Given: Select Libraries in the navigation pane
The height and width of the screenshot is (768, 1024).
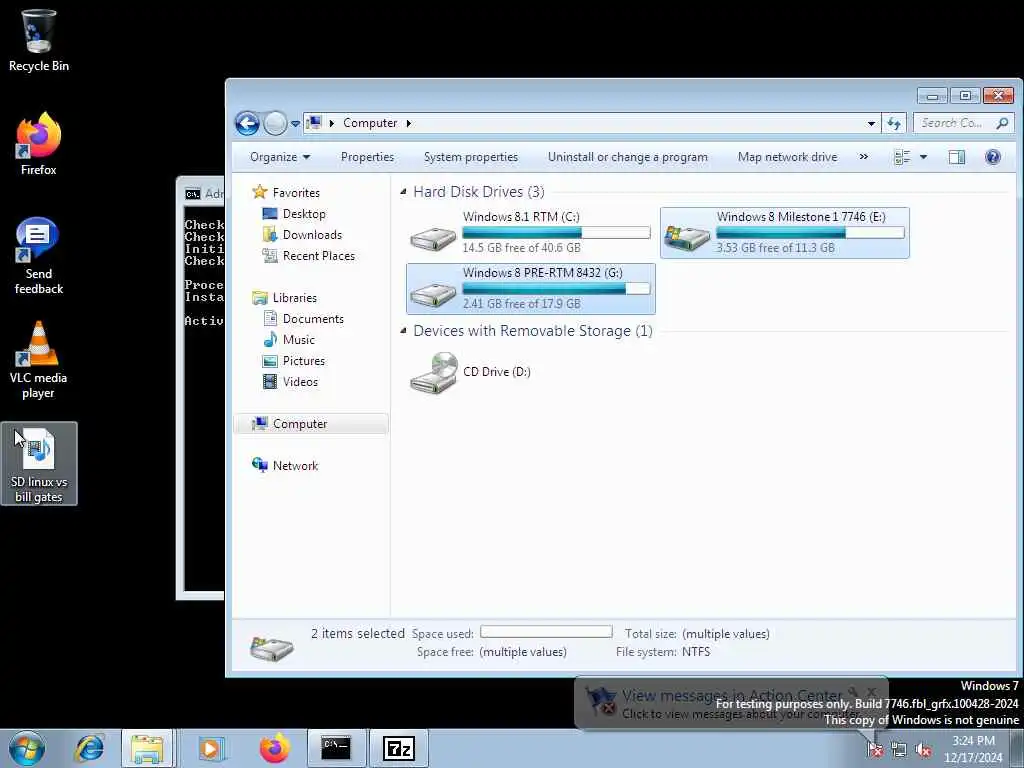Looking at the screenshot, I should 285,298.
